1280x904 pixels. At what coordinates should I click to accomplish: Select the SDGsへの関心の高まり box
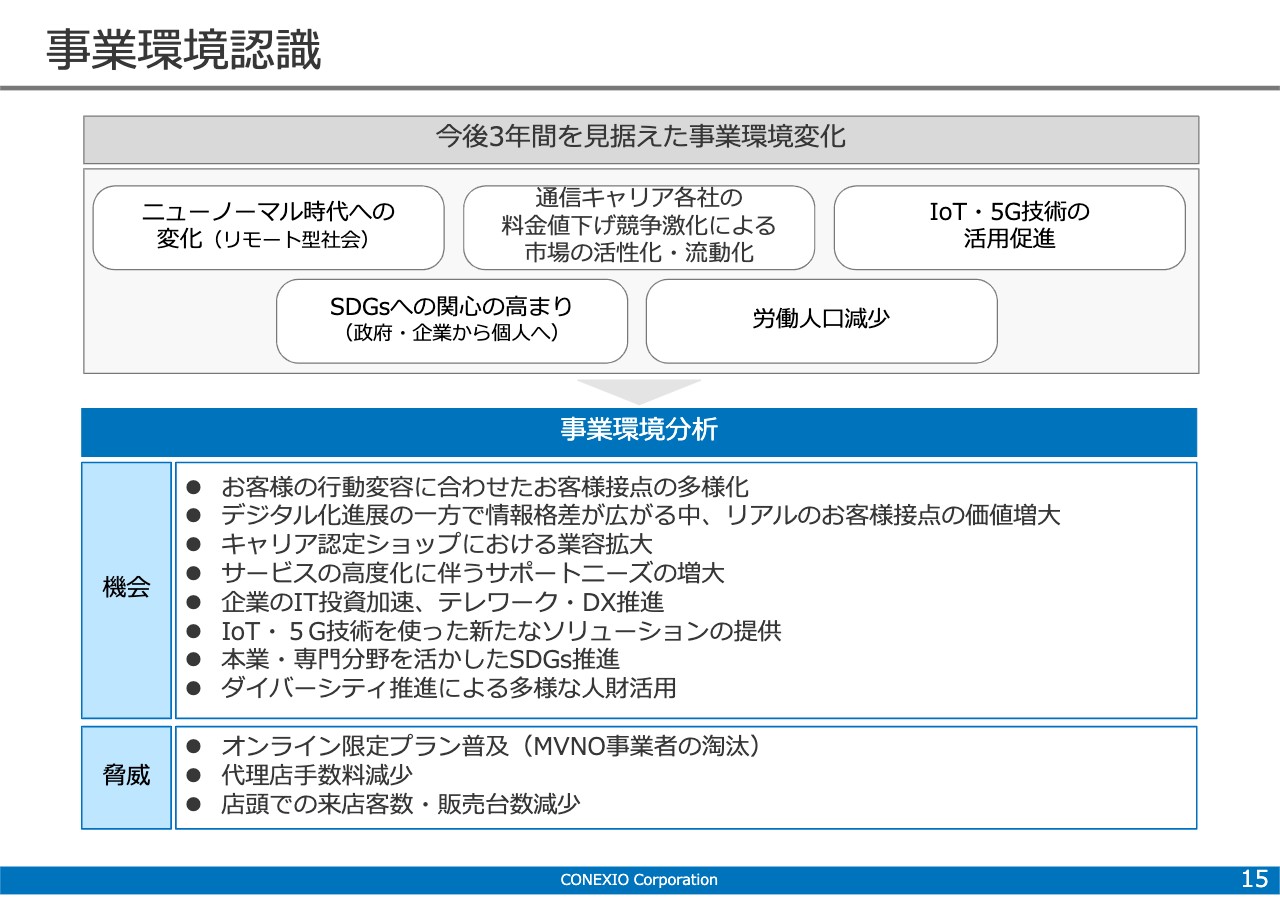pyautogui.click(x=452, y=320)
